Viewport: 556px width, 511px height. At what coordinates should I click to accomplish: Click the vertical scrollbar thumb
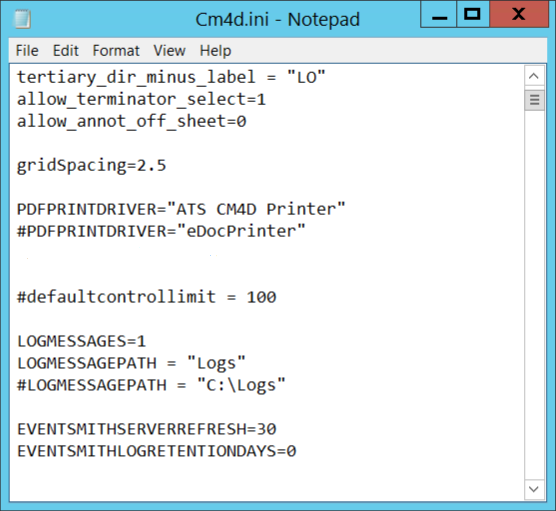(534, 100)
